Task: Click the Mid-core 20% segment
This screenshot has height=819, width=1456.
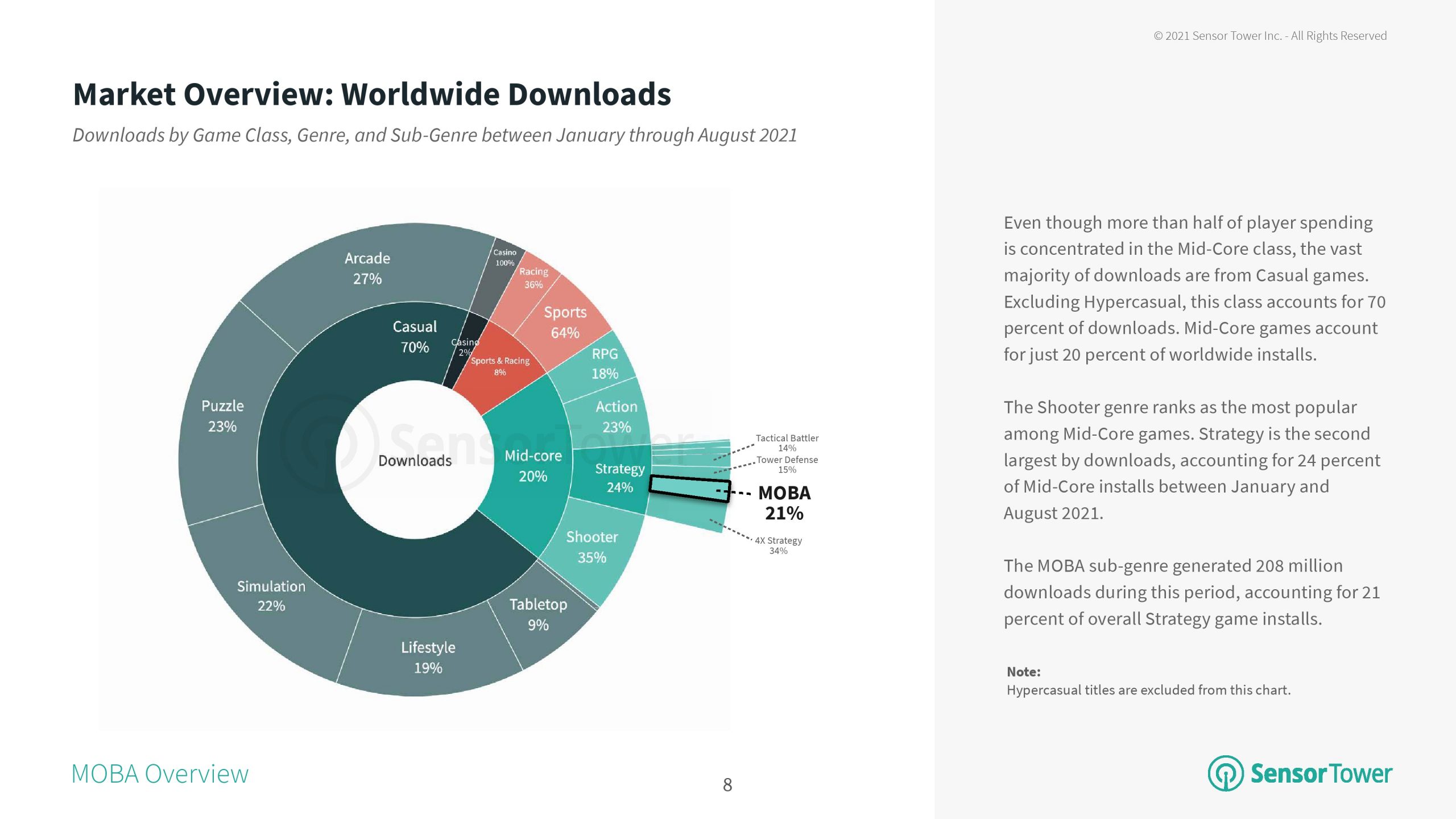Action: [x=533, y=466]
